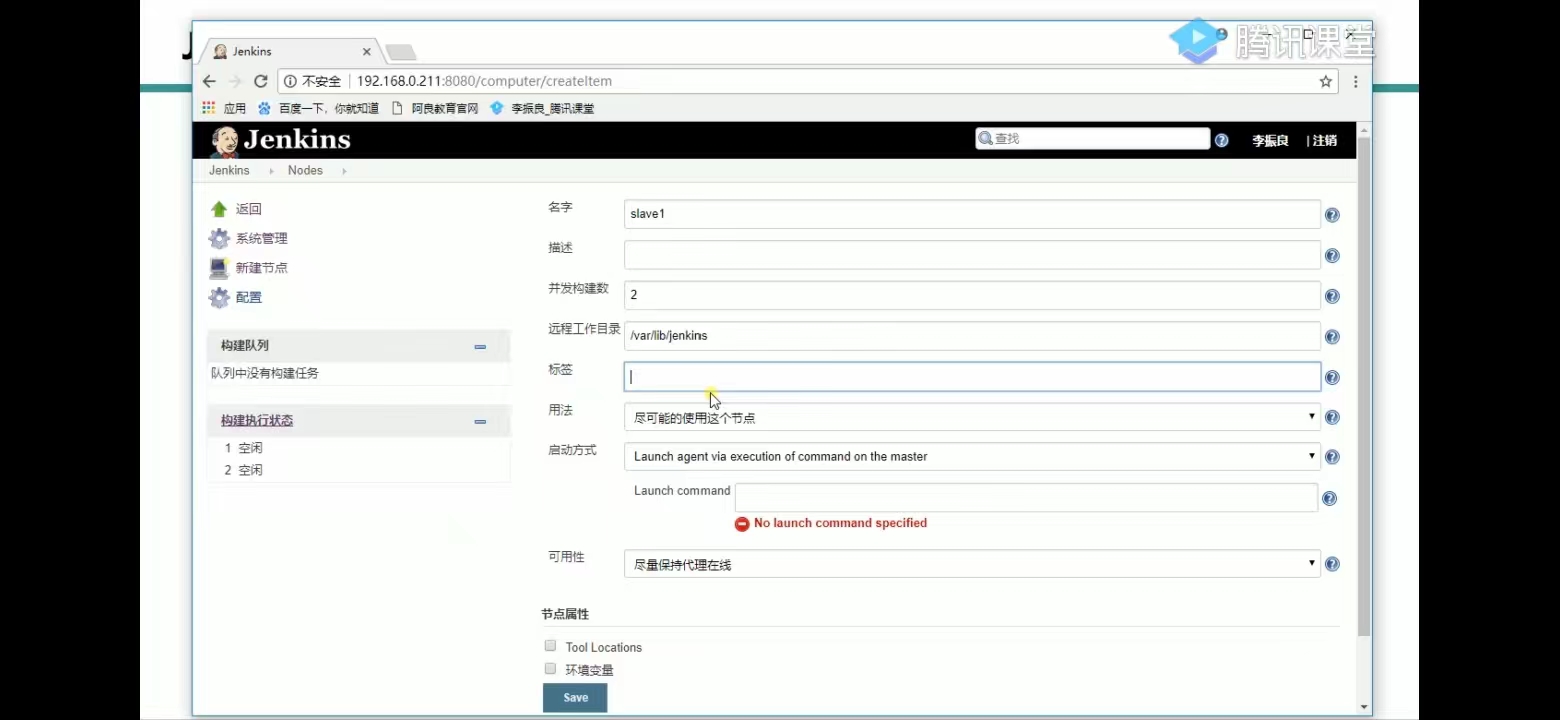Image resolution: width=1560 pixels, height=720 pixels.
Task: Open the 可用性 availability dropdown
Action: 972,564
